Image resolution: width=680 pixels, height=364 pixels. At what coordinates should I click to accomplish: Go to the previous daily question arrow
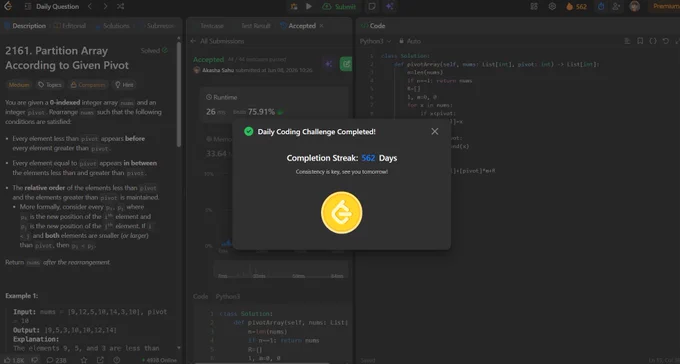[x=90, y=7]
